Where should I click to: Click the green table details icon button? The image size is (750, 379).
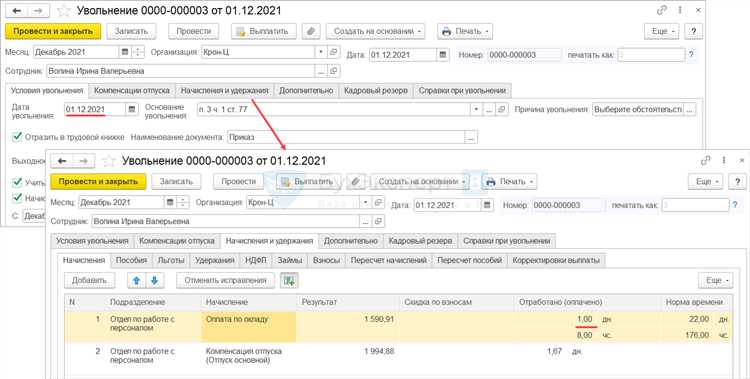tap(289, 280)
